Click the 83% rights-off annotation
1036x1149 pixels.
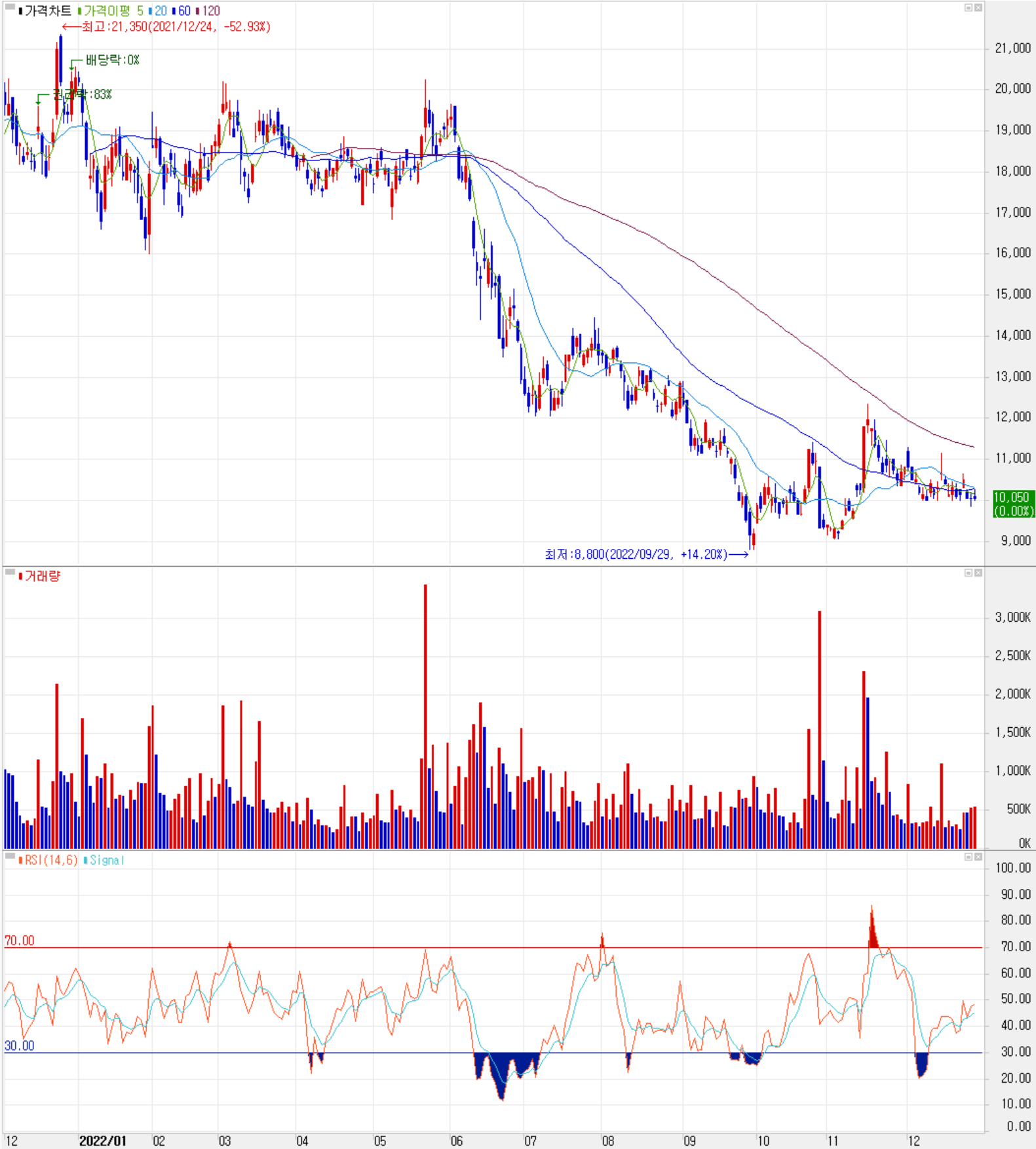(83, 94)
